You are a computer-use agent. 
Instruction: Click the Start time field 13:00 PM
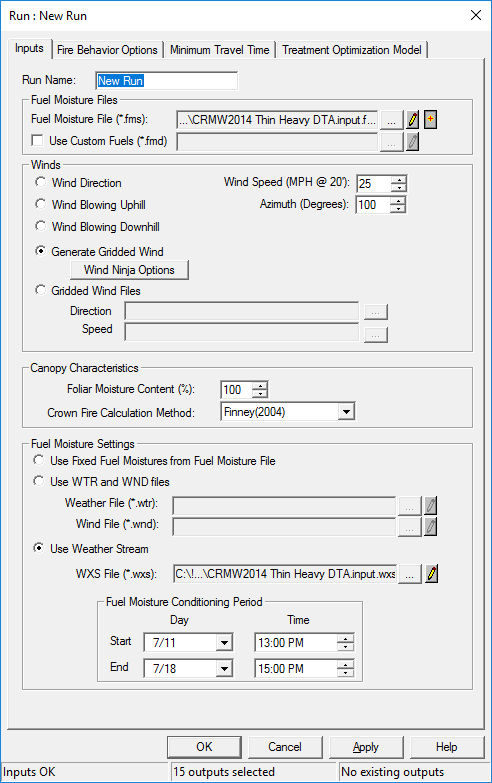click(296, 643)
